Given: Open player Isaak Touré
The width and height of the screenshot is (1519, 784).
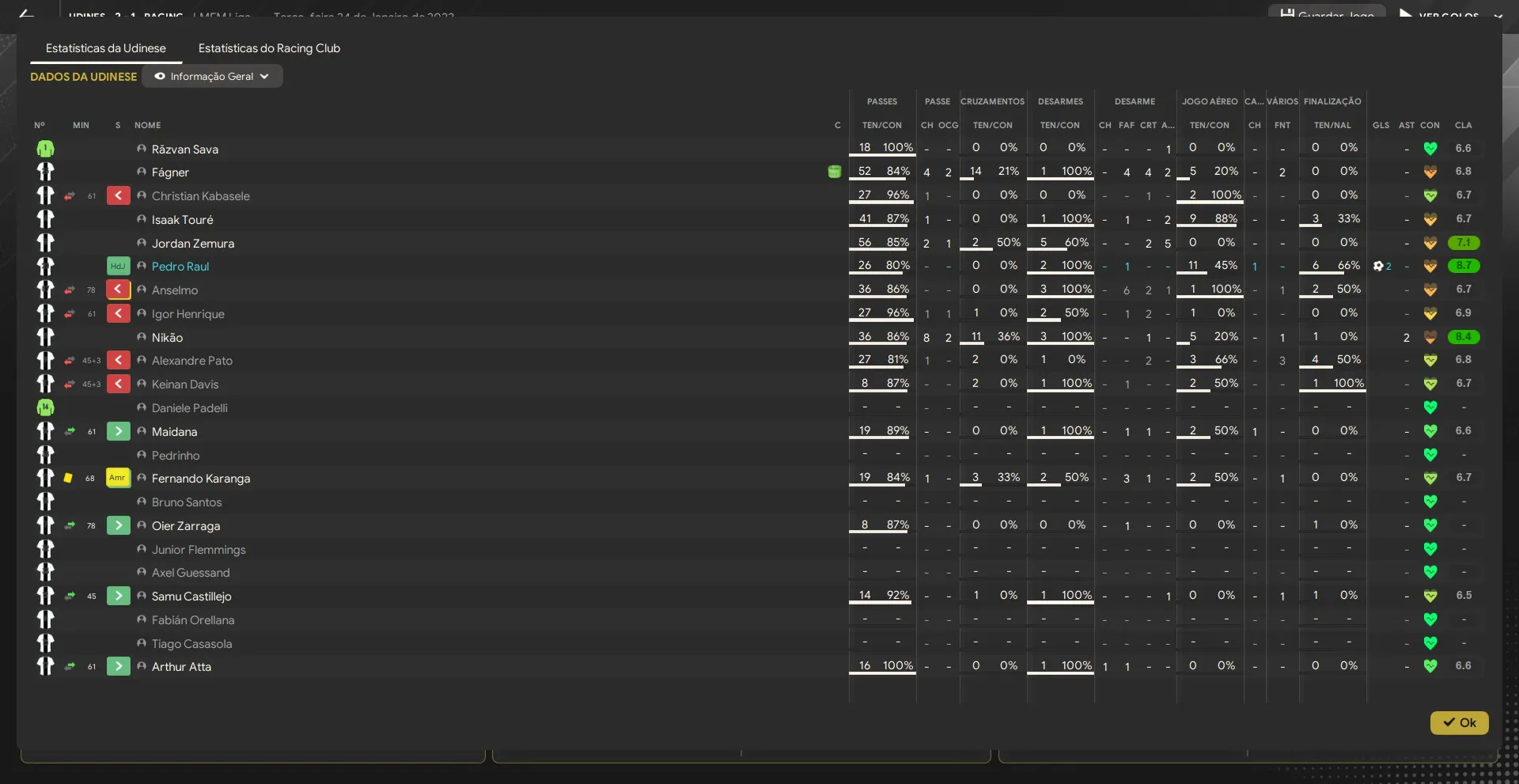Looking at the screenshot, I should 182,220.
